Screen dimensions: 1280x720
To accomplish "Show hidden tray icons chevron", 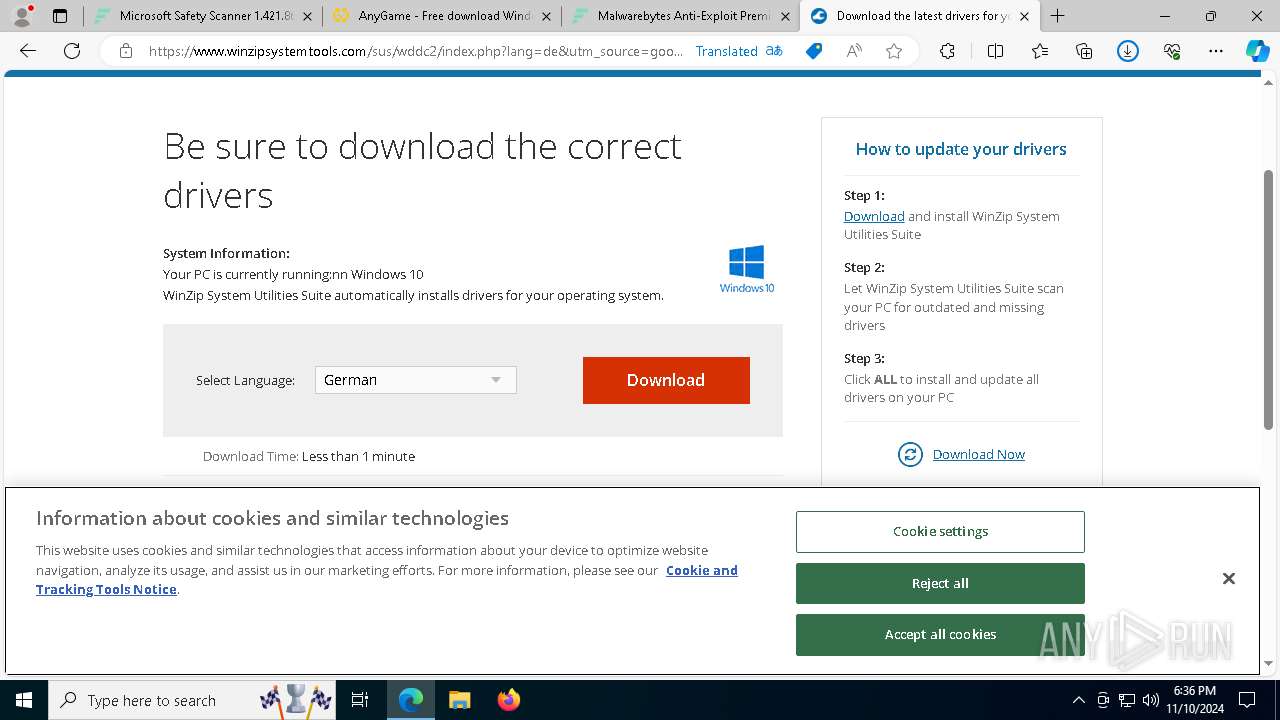I will [1078, 700].
